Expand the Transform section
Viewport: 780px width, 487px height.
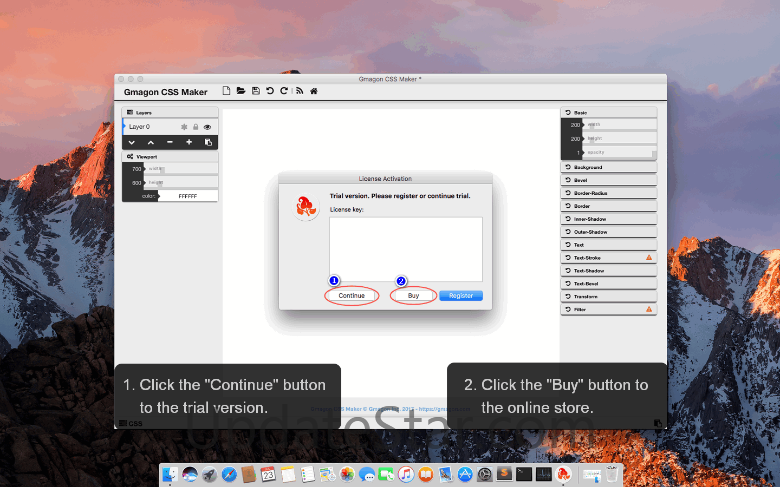pyautogui.click(x=608, y=296)
